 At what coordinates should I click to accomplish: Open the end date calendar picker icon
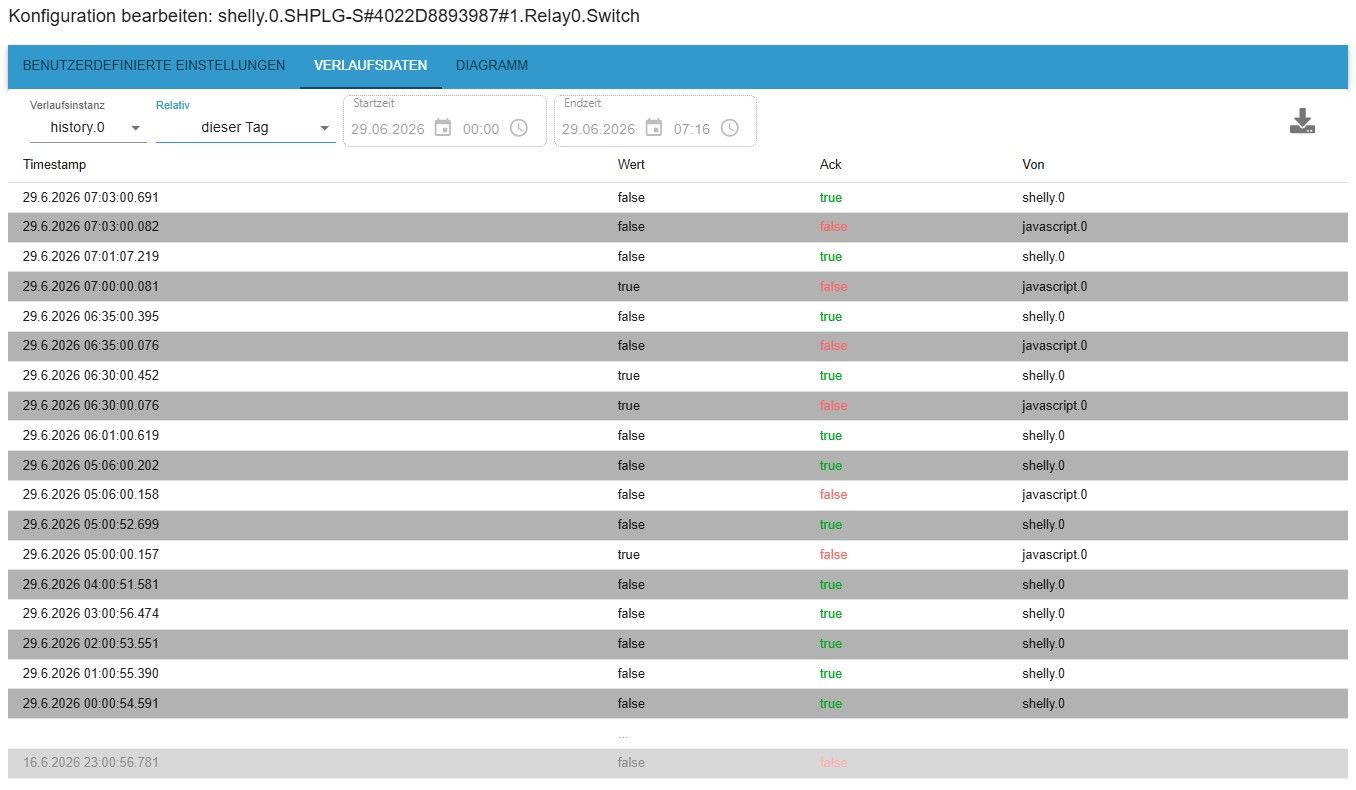654,128
